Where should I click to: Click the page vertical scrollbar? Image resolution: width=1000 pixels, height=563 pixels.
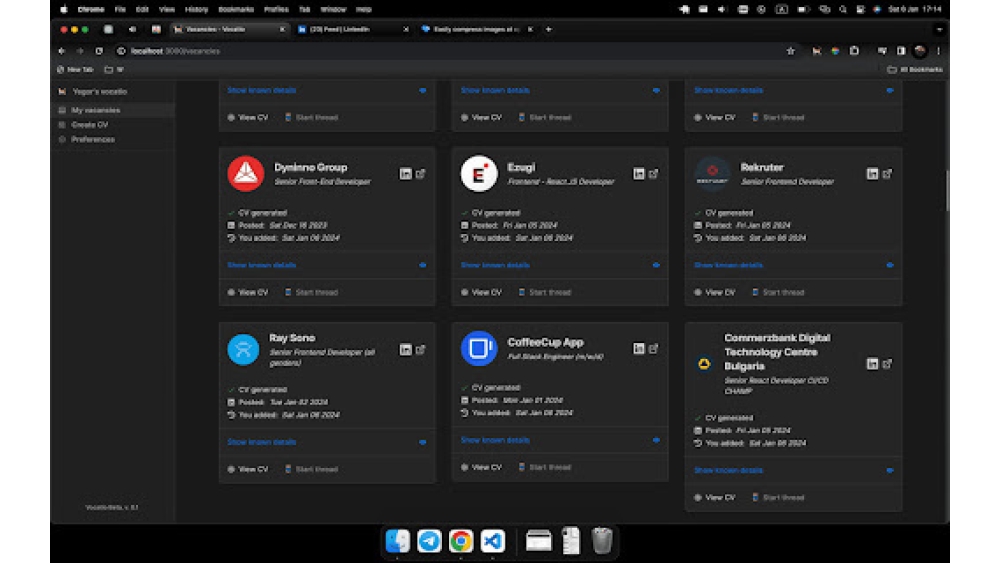(947, 190)
